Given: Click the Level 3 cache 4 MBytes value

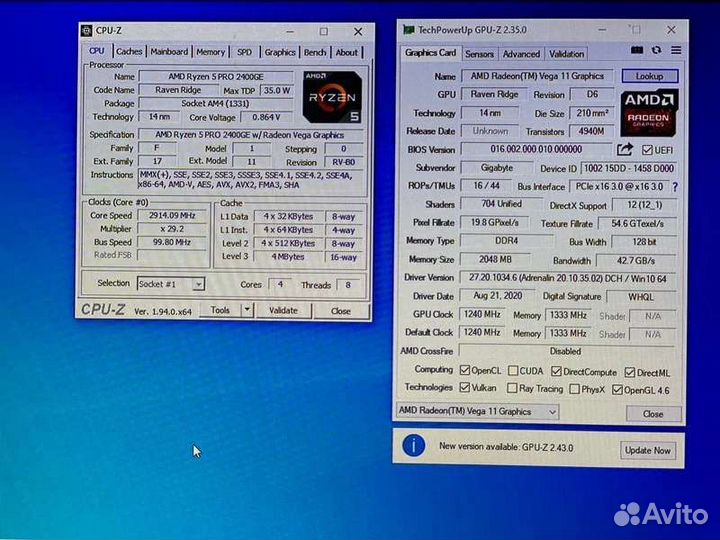Looking at the screenshot, I should (x=287, y=257).
